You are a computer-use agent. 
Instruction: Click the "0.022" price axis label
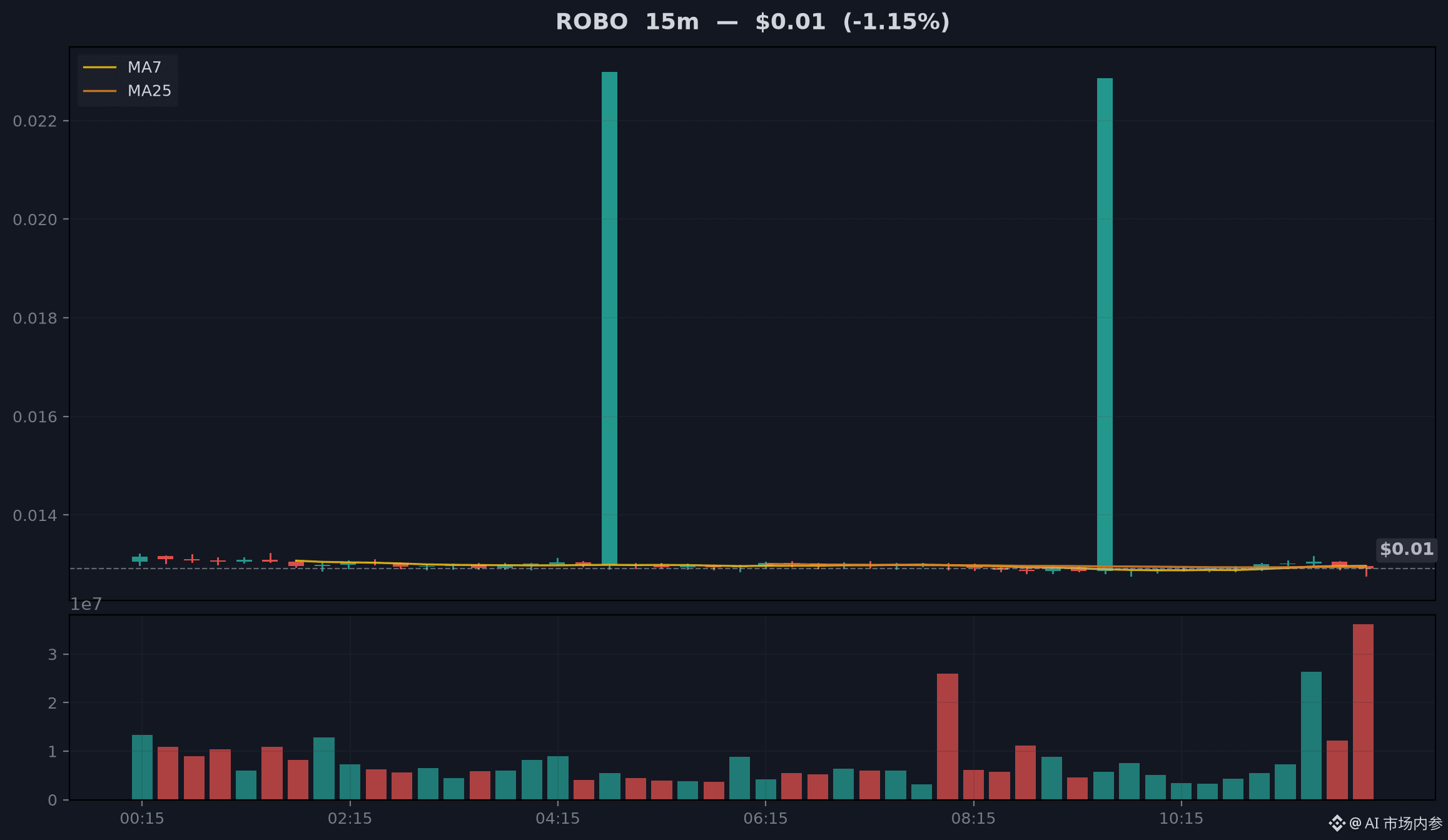coord(35,121)
